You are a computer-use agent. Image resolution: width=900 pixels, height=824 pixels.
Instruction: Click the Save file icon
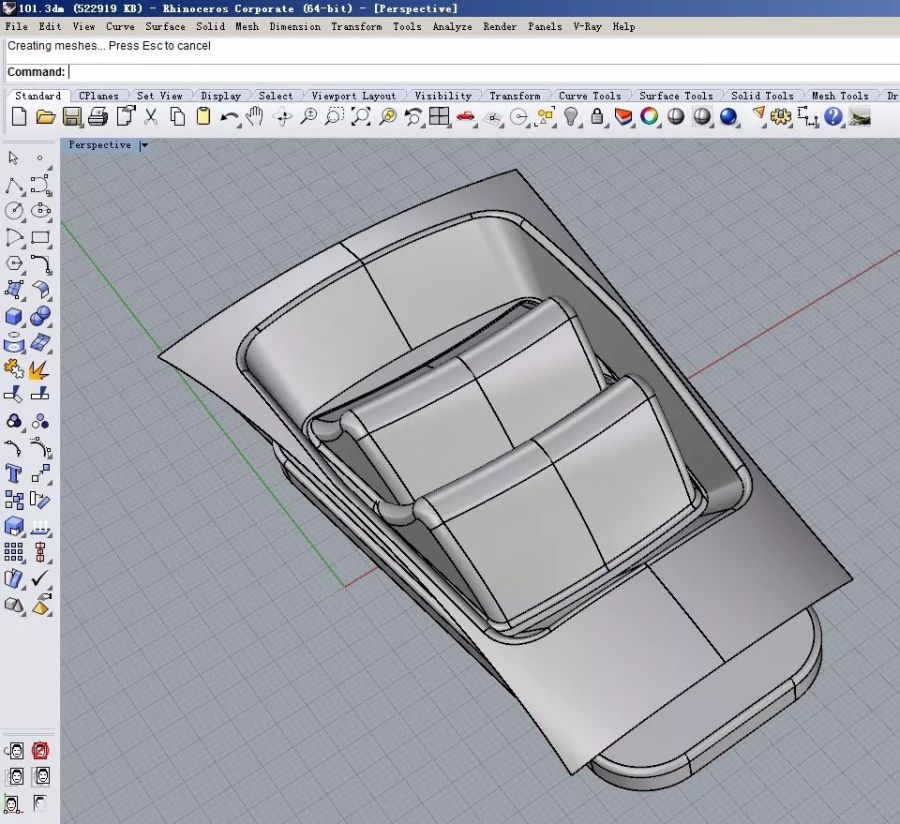72,117
